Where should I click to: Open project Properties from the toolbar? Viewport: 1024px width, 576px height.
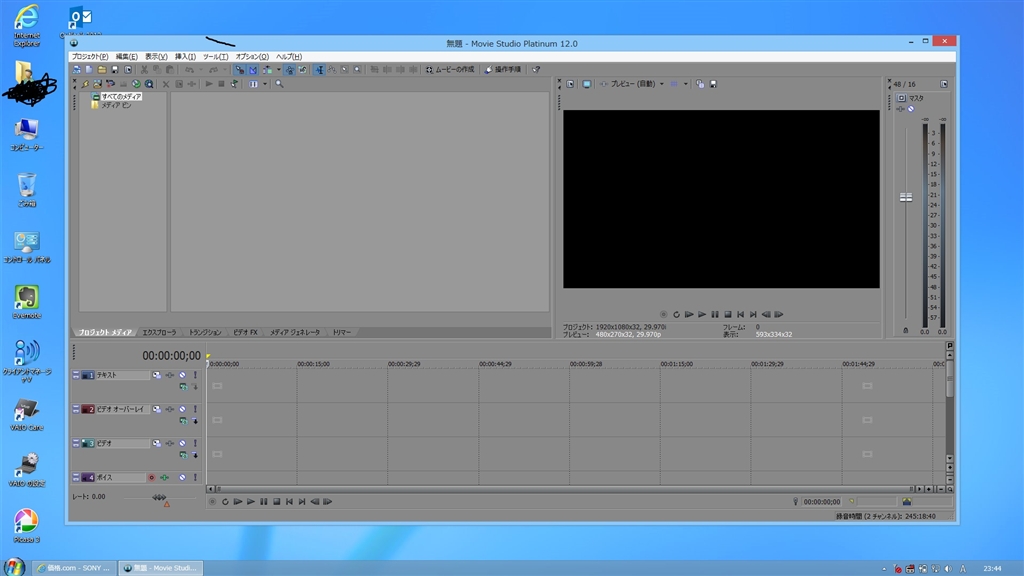click(x=128, y=69)
